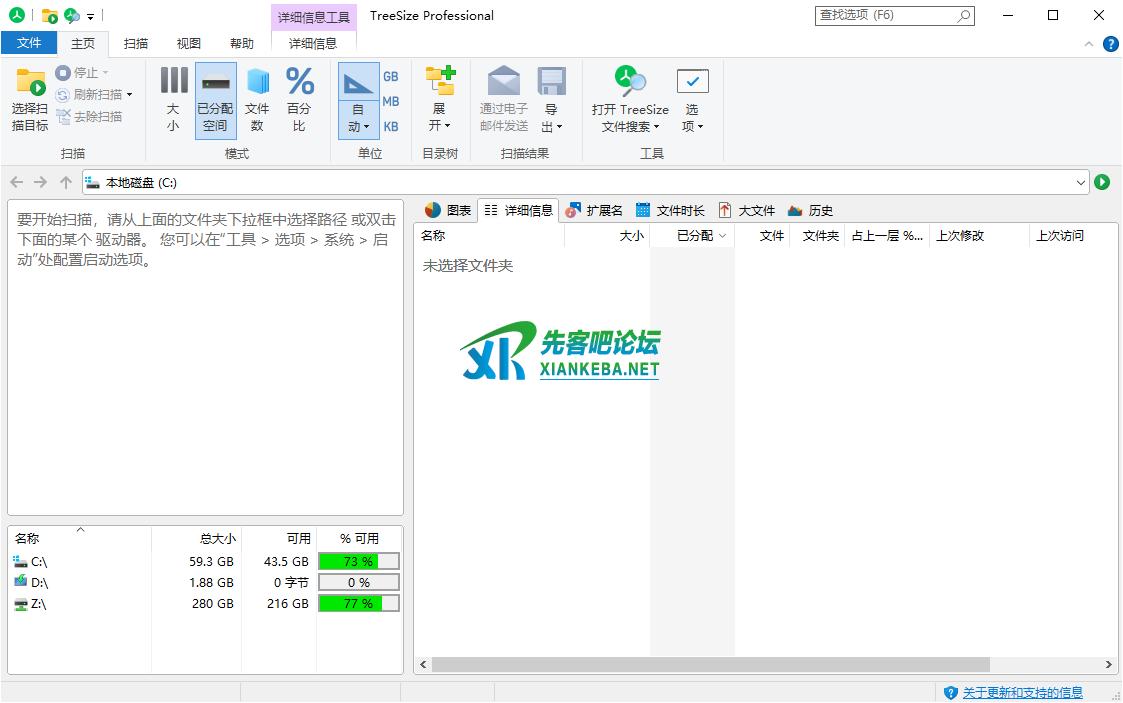Image resolution: width=1123 pixels, height=703 pixels.
Task: Click the 已分配 column header
Action: tap(695, 236)
